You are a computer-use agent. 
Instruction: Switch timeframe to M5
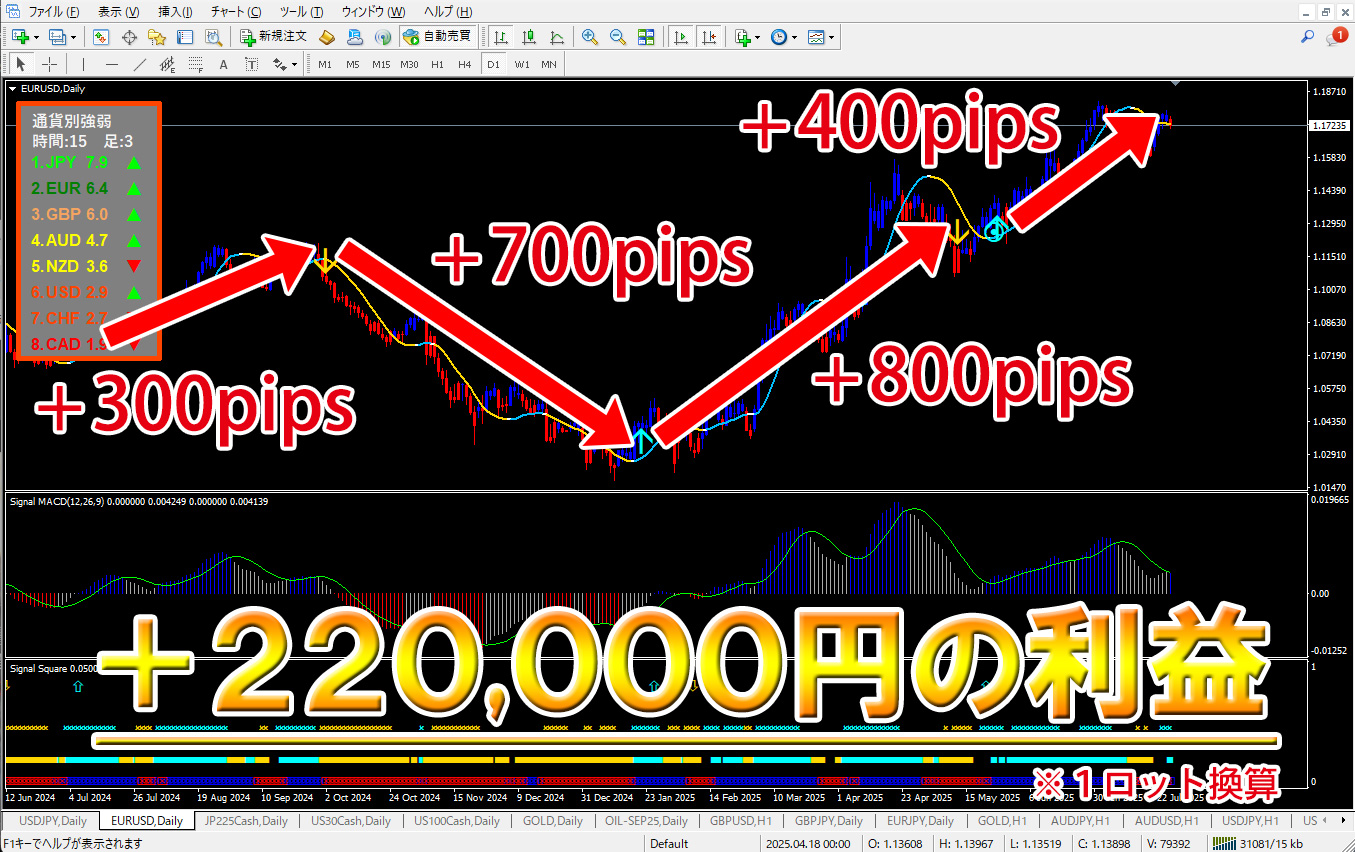pos(353,64)
